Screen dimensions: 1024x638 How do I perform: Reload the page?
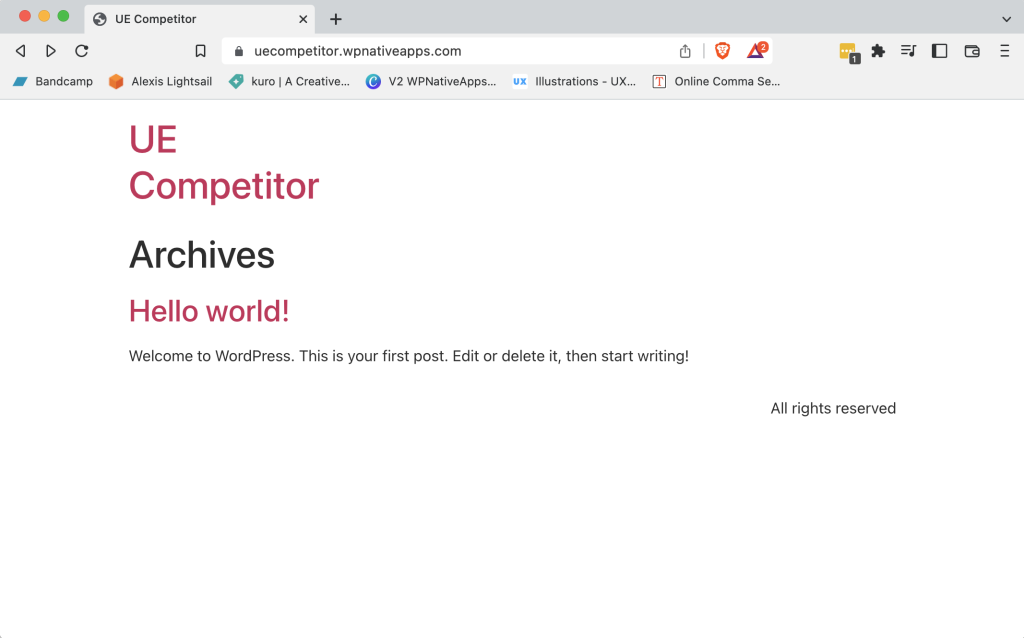82,51
